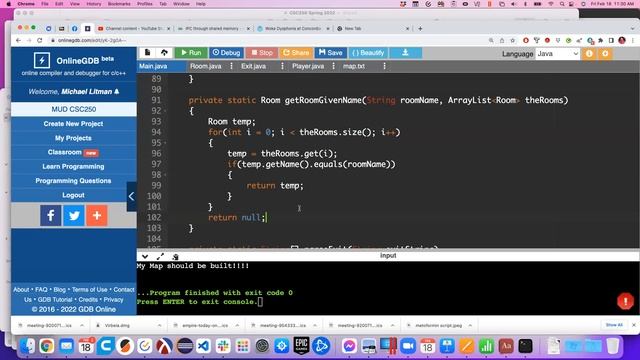The width and height of the screenshot is (640, 360).
Task: Open MUD CSC250 project
Action: click(x=74, y=109)
